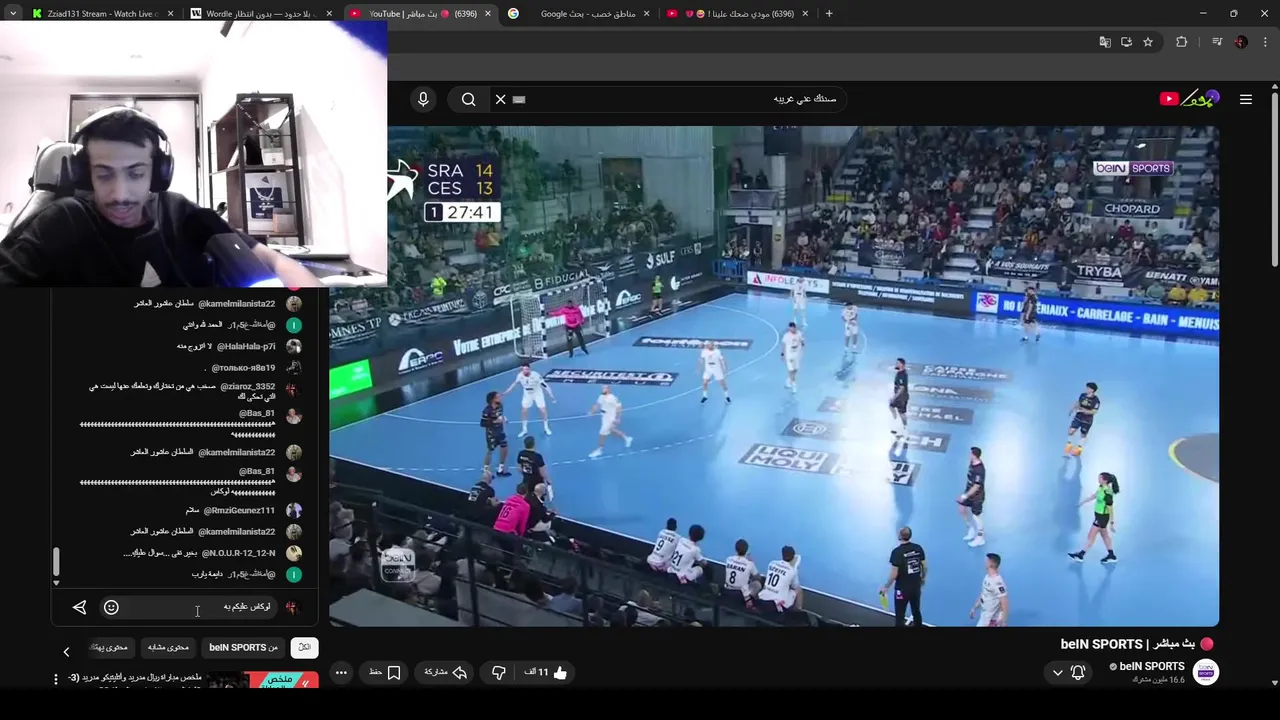The width and height of the screenshot is (1280, 720).
Task: Open options menu for recommended Real Madrid video
Action: coord(56,679)
